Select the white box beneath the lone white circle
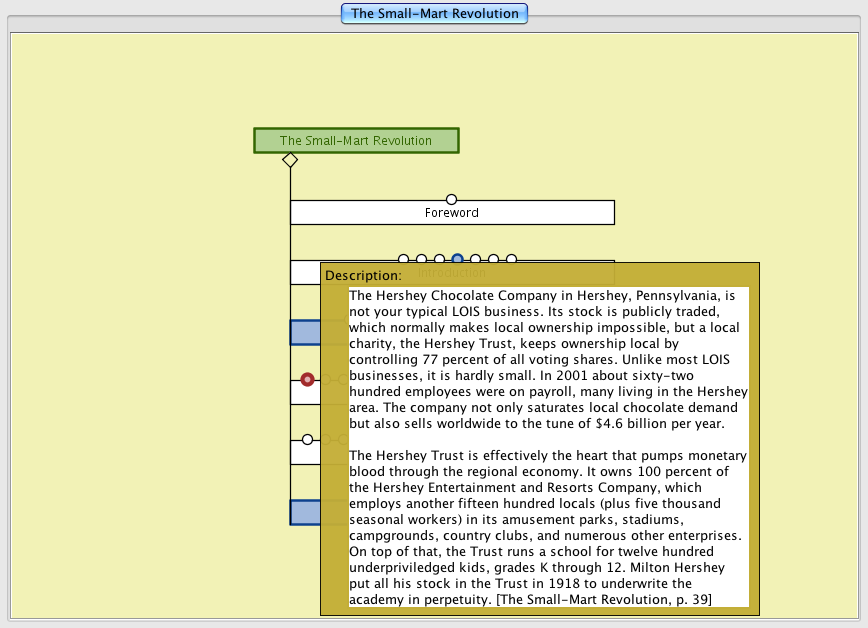 point(304,453)
